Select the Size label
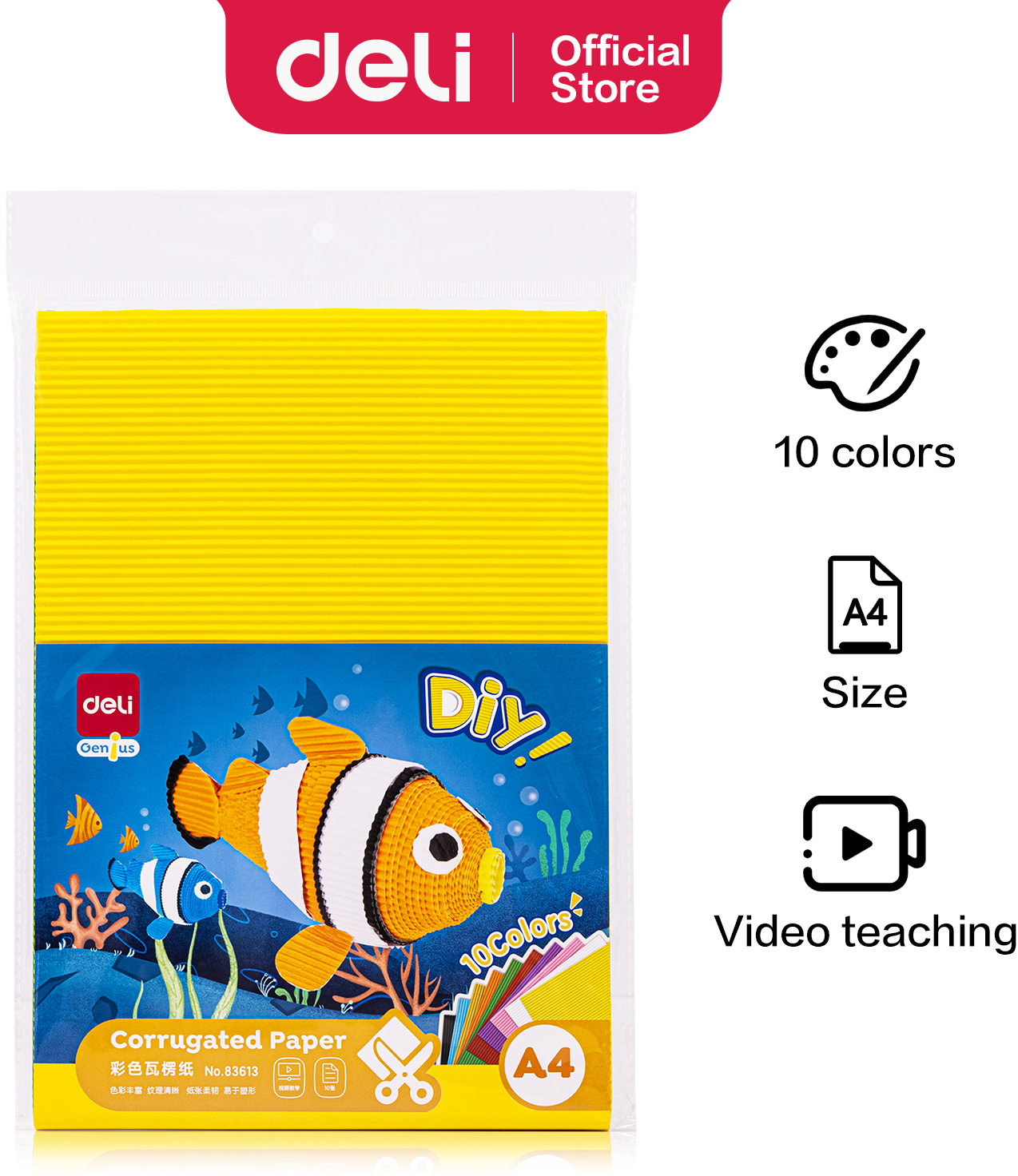 click(x=865, y=693)
